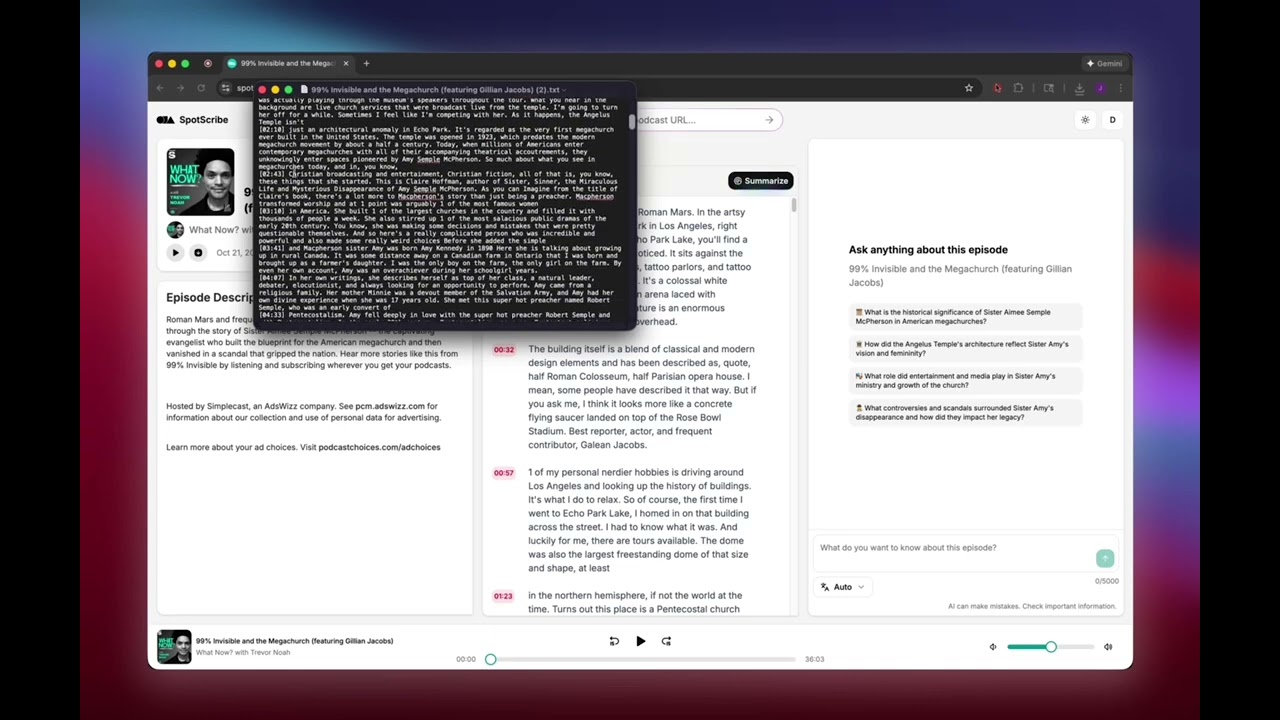The height and width of the screenshot is (720, 1280).
Task: Jump to transcript timestamp 00:57
Action: click(x=503, y=473)
